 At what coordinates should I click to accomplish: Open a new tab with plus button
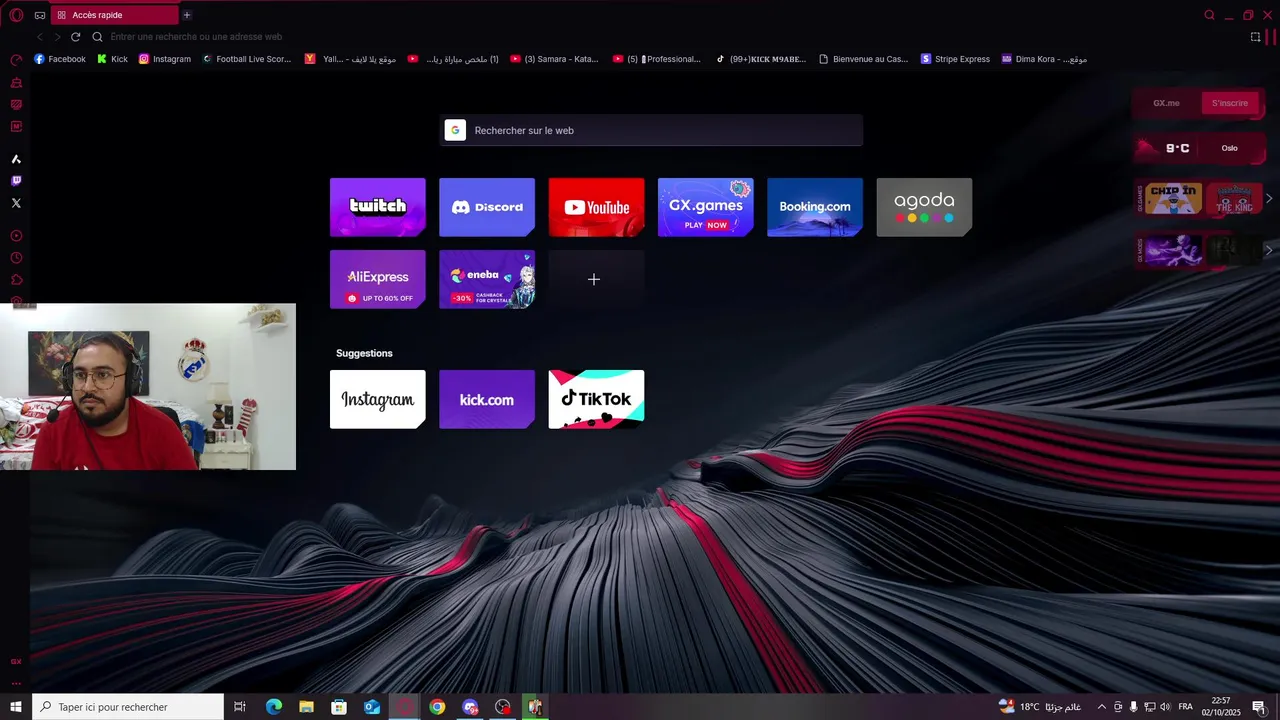[187, 15]
